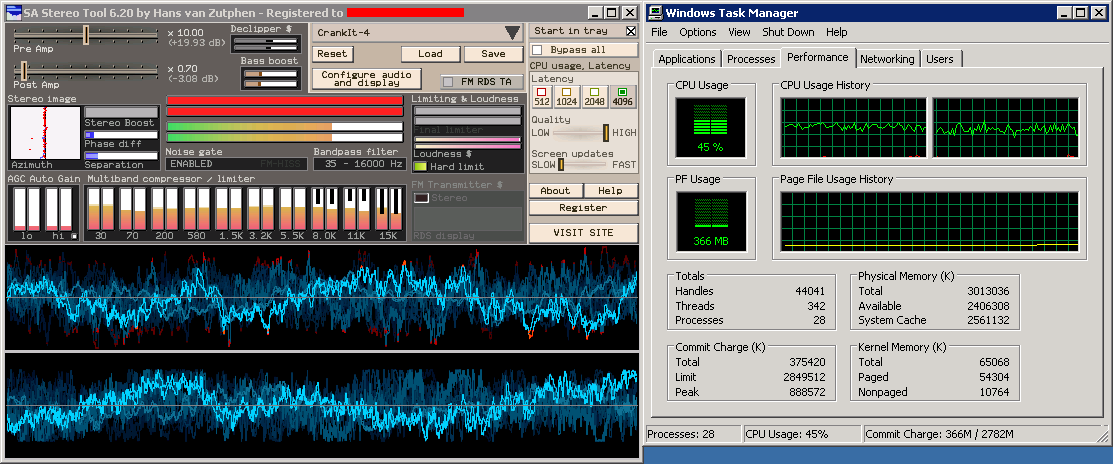Select the Performance tab
Screen dimensions: 1113x464
[x=818, y=57]
